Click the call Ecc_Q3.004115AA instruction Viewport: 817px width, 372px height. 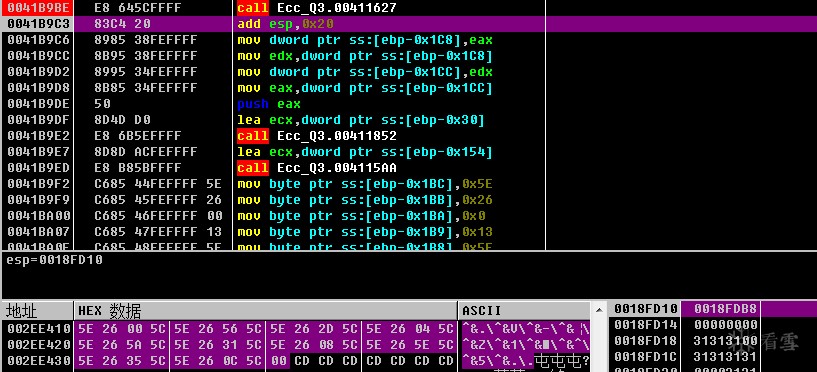tap(317, 168)
